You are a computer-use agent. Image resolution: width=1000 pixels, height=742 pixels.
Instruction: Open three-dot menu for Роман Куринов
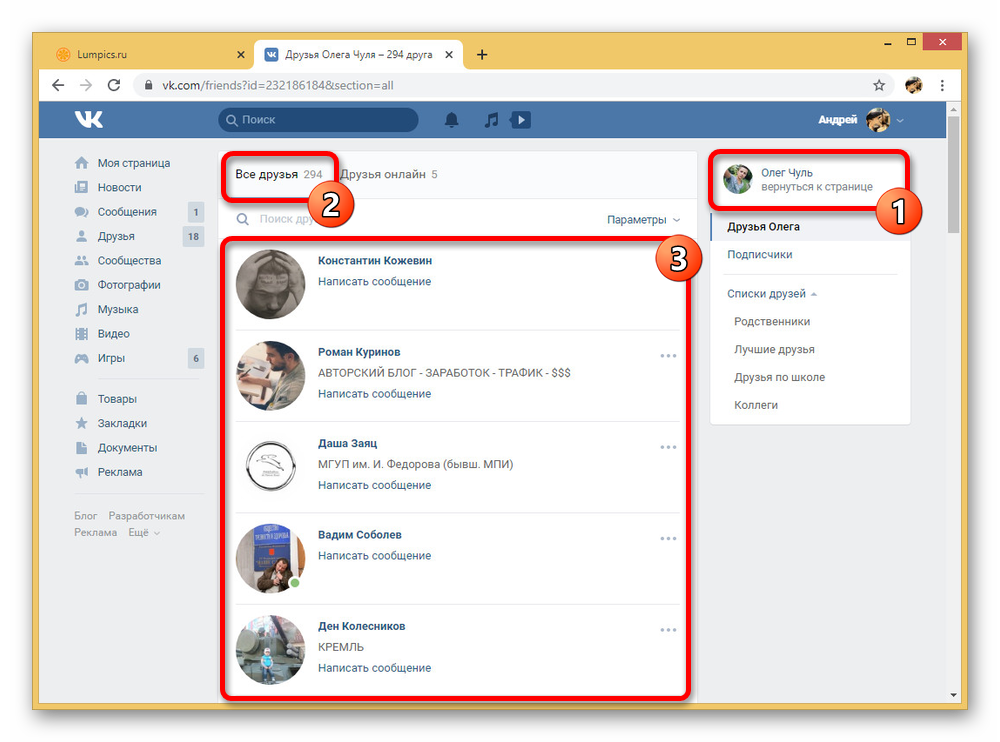coord(668,356)
